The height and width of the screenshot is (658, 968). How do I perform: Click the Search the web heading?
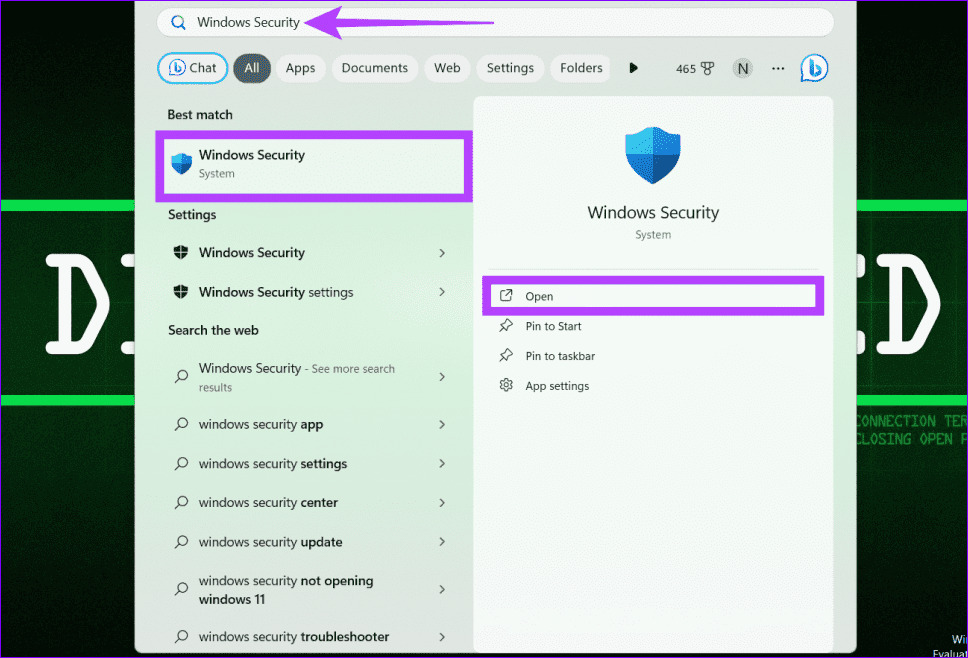(213, 330)
